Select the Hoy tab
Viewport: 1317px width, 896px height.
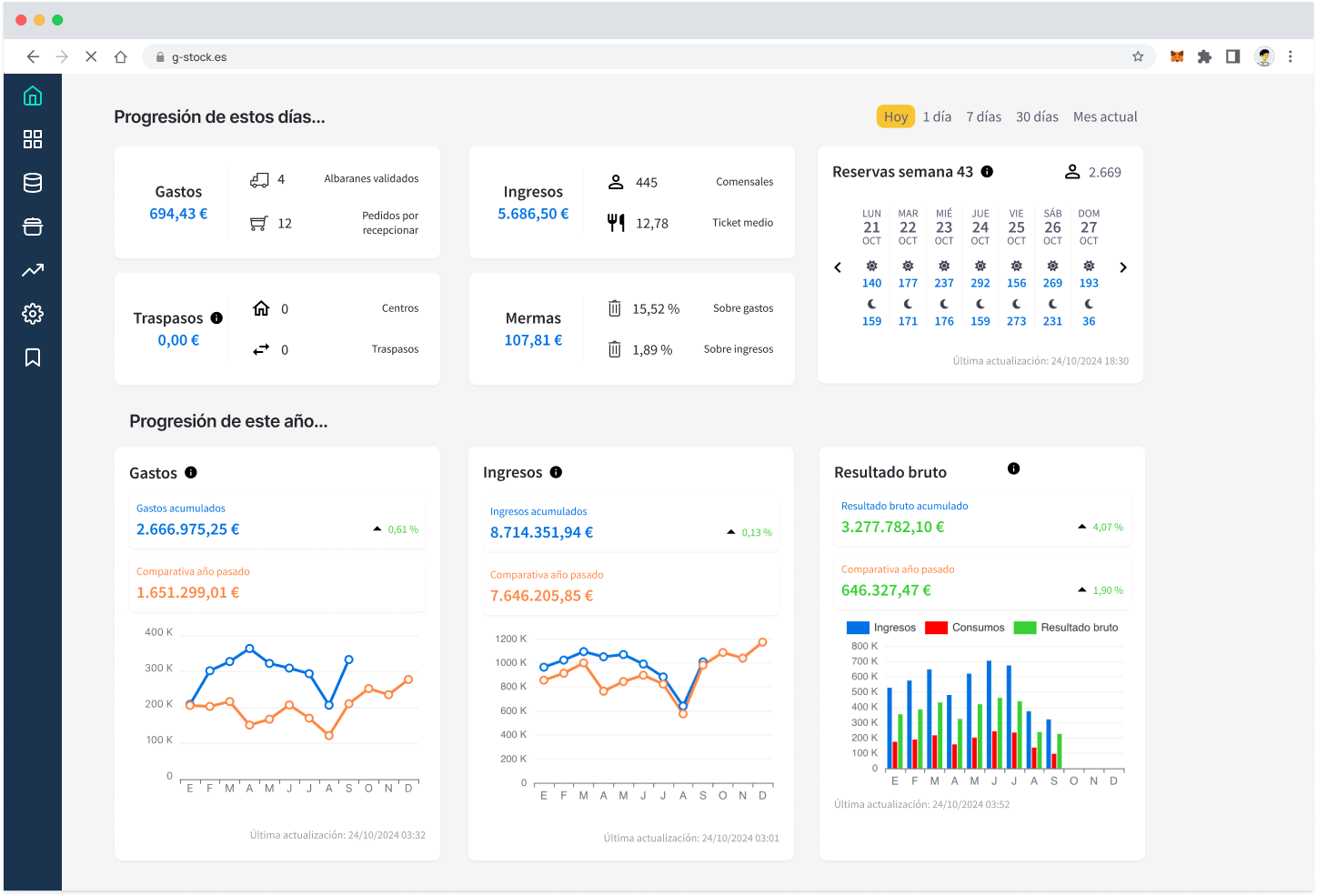click(895, 116)
